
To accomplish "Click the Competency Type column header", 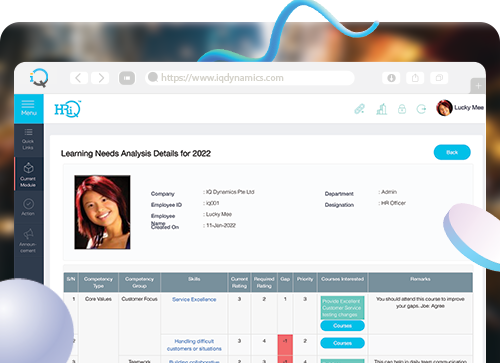I will tap(98, 282).
